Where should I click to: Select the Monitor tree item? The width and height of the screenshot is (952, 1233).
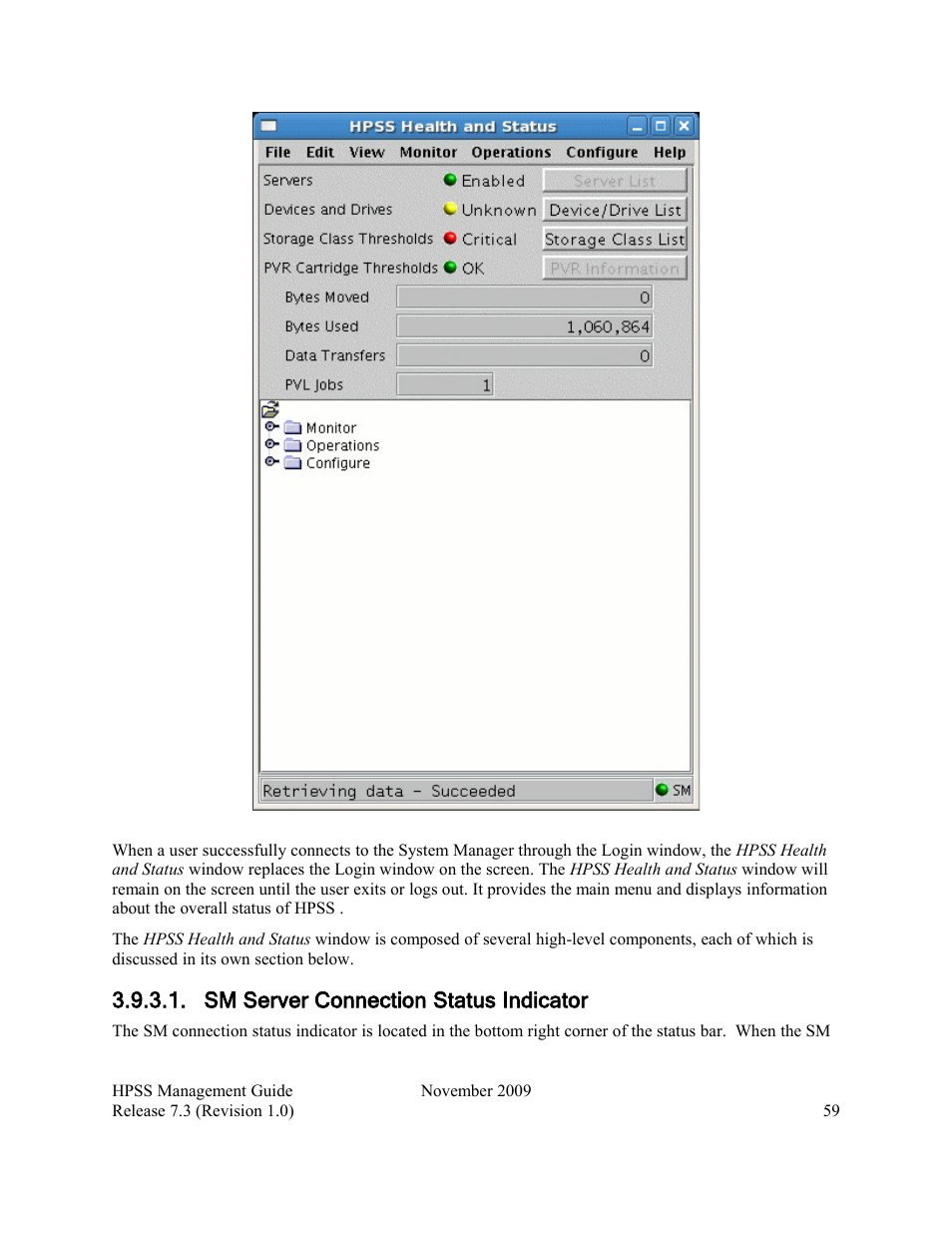point(330,428)
